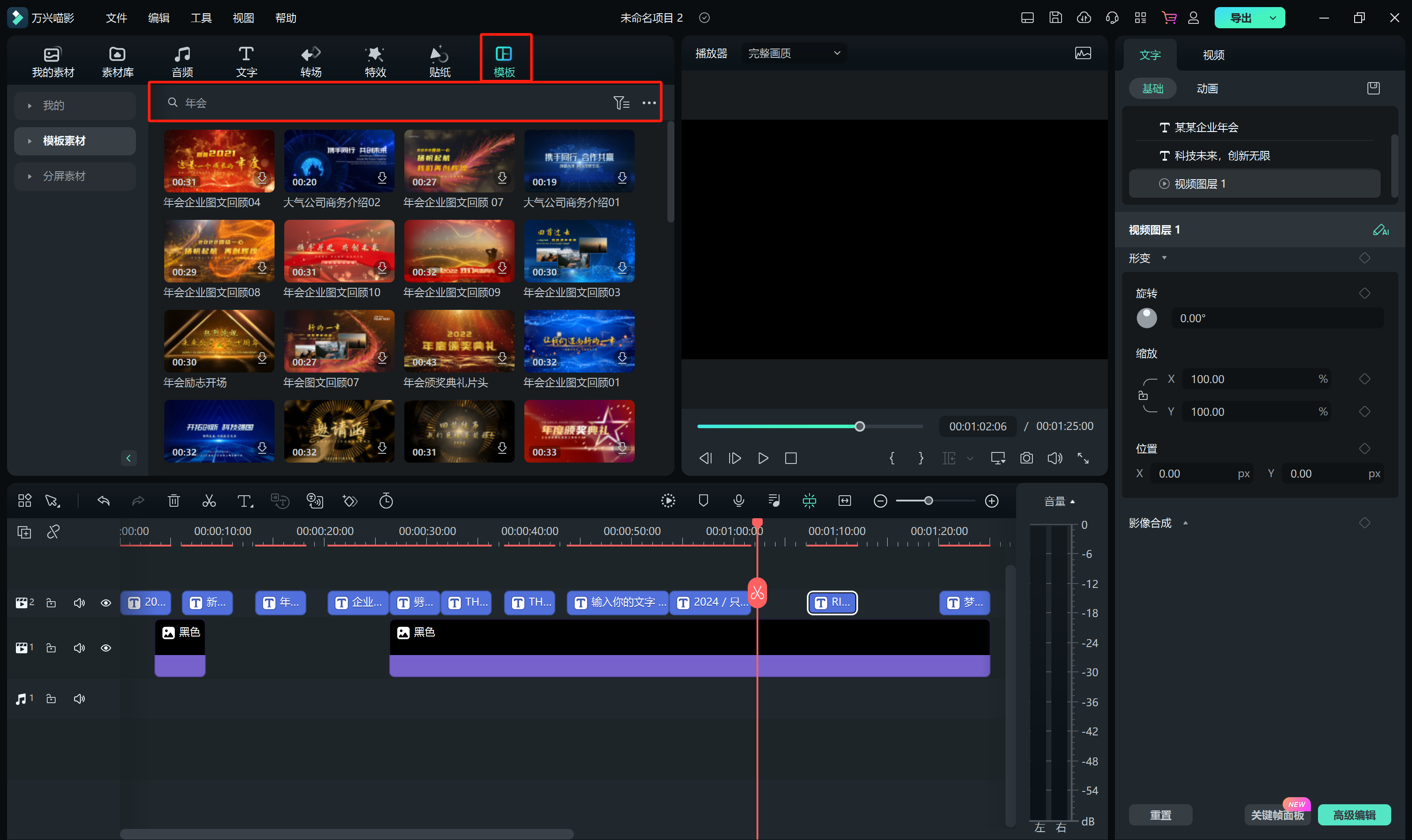
Task: Open the search filter icon beside 年会
Action: click(x=621, y=102)
